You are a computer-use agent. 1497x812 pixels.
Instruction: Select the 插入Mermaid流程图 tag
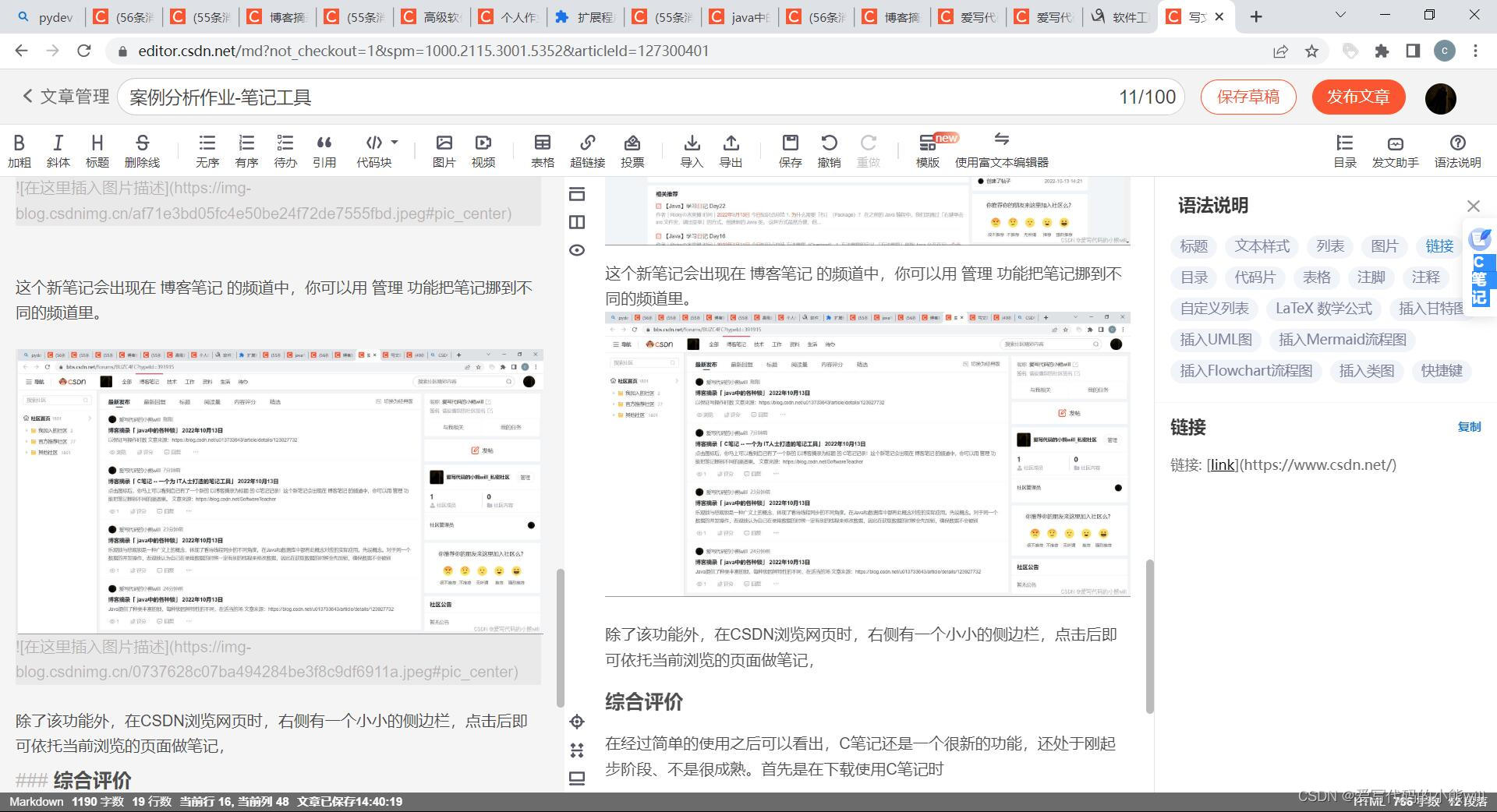[x=1342, y=340]
